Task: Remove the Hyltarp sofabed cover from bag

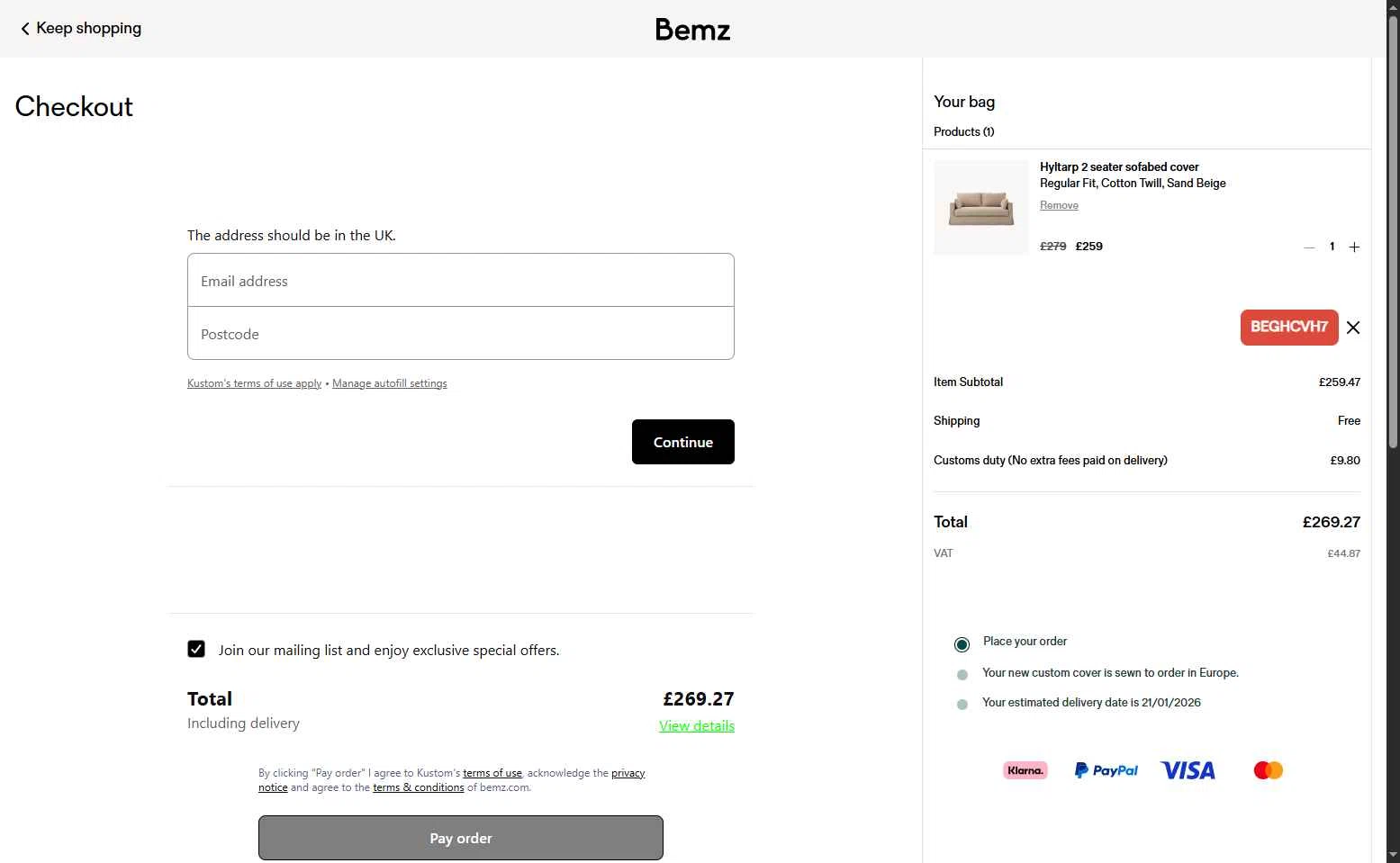Action: (1059, 205)
